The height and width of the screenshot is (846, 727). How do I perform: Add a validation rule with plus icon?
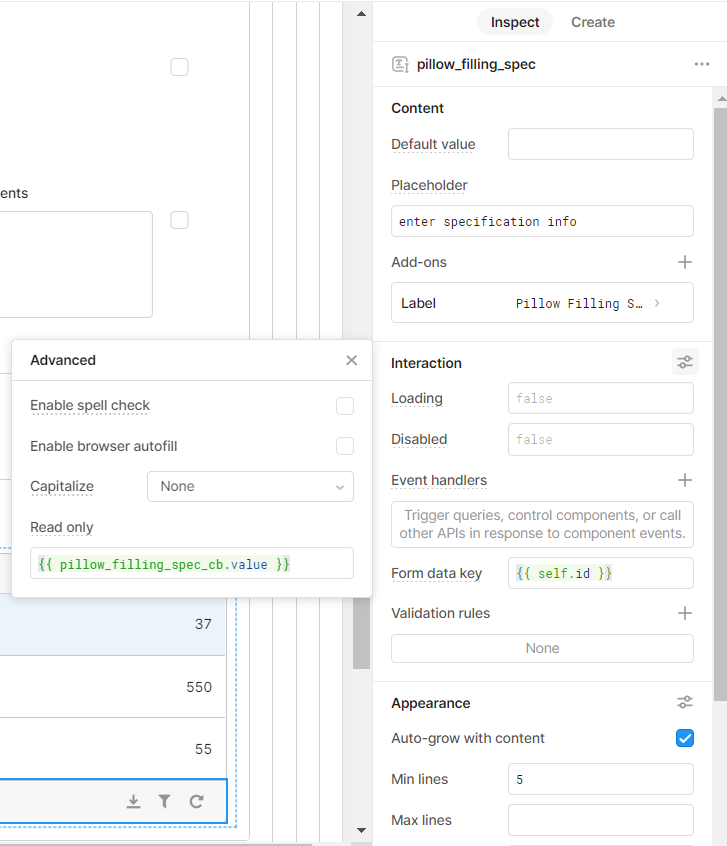pyautogui.click(x=684, y=613)
